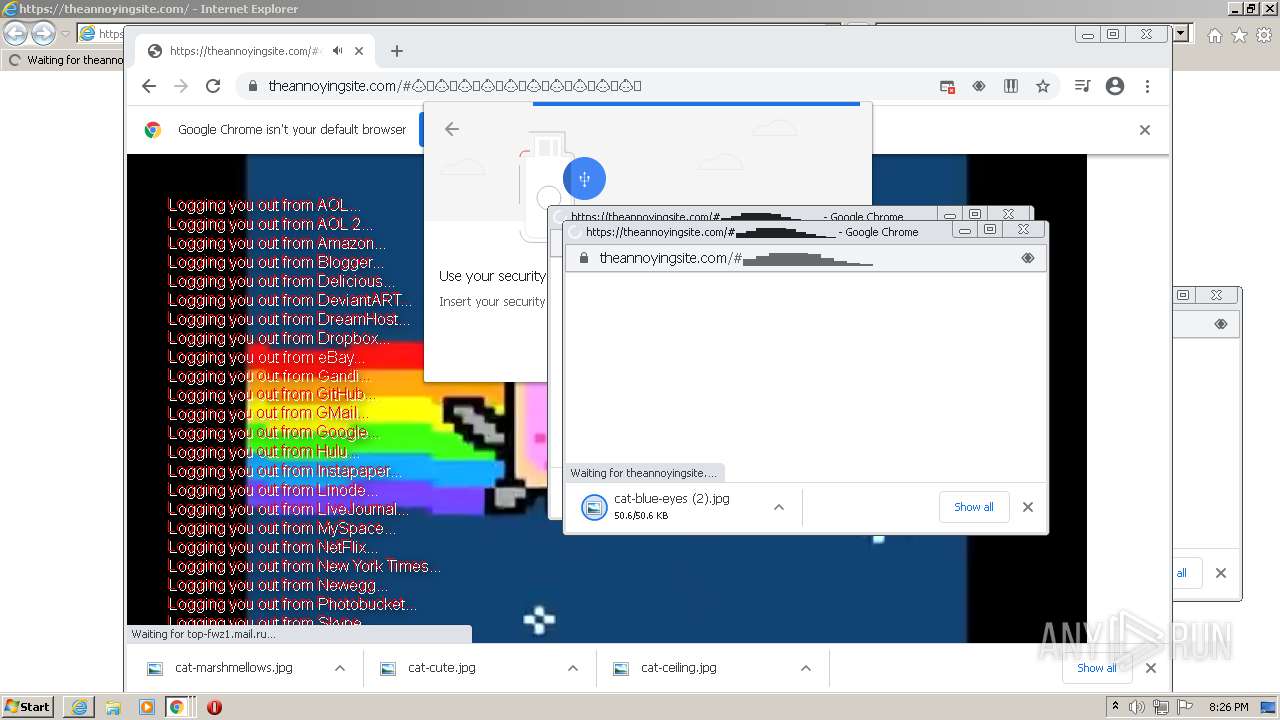Open the cat-cute.jpg download
The image size is (1280, 720).
pos(441,668)
